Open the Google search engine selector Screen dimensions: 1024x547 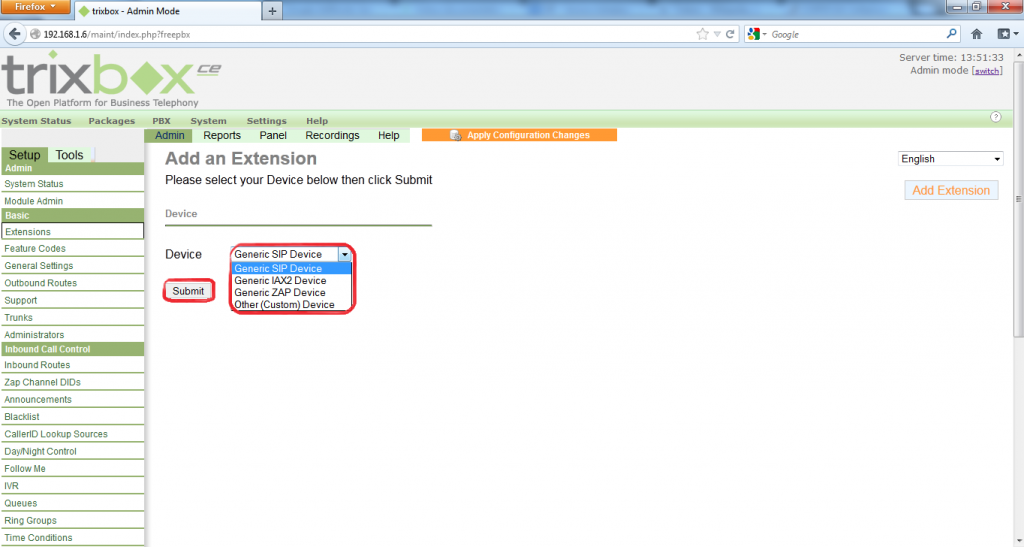(x=757, y=34)
